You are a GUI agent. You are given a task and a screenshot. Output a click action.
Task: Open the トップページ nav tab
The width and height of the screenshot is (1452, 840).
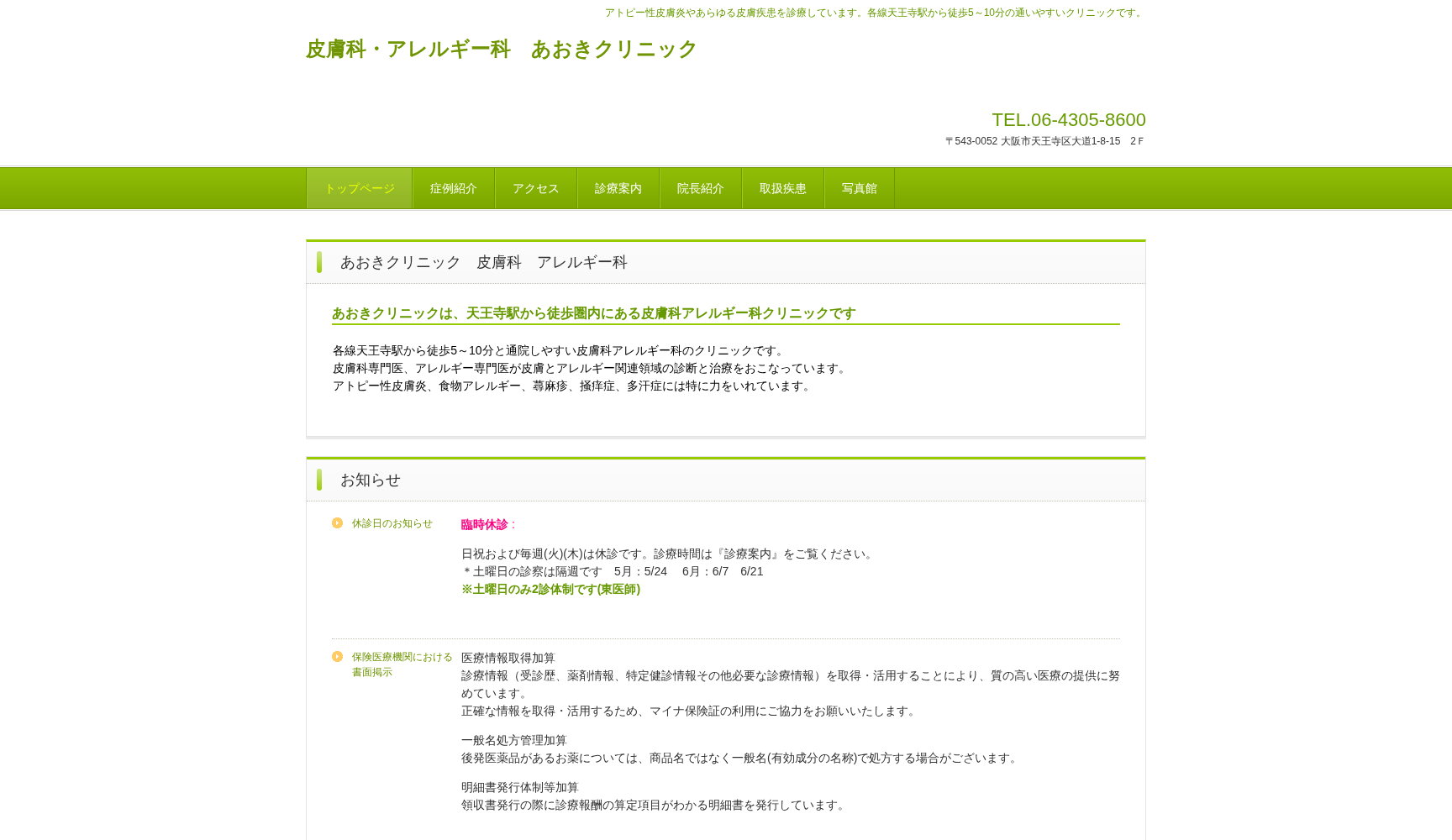coord(360,188)
